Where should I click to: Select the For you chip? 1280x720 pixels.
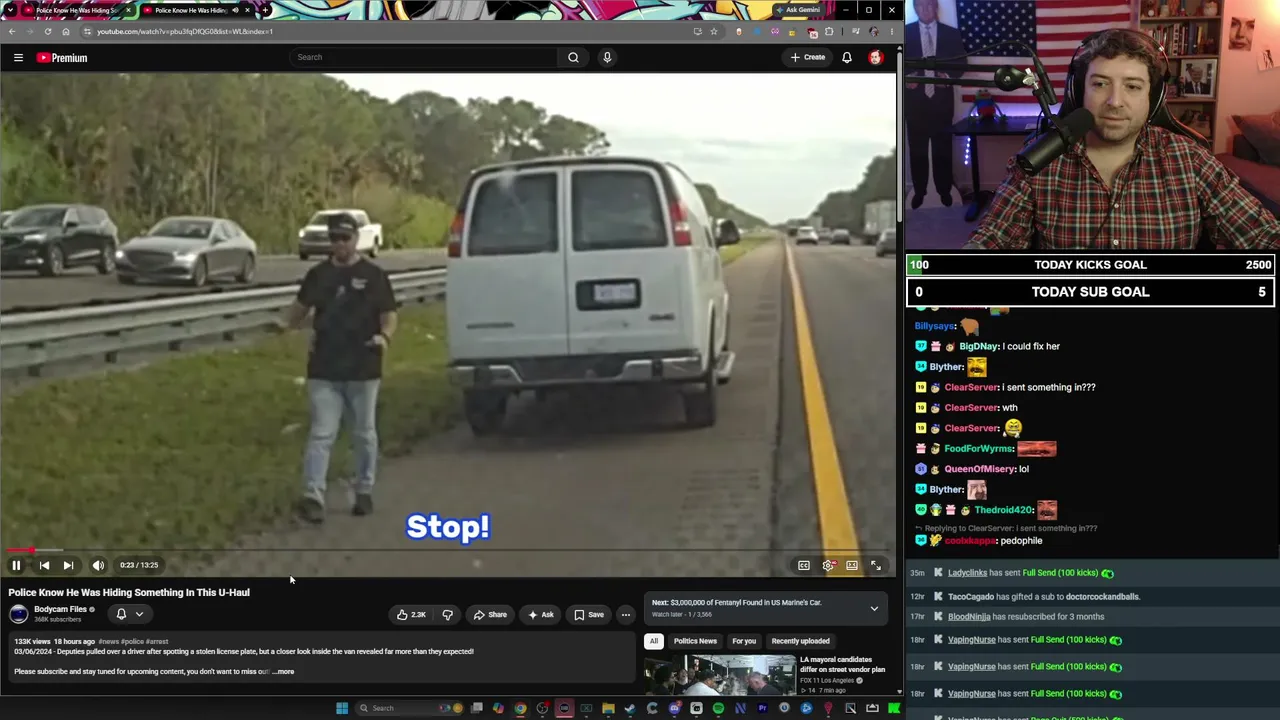click(744, 641)
